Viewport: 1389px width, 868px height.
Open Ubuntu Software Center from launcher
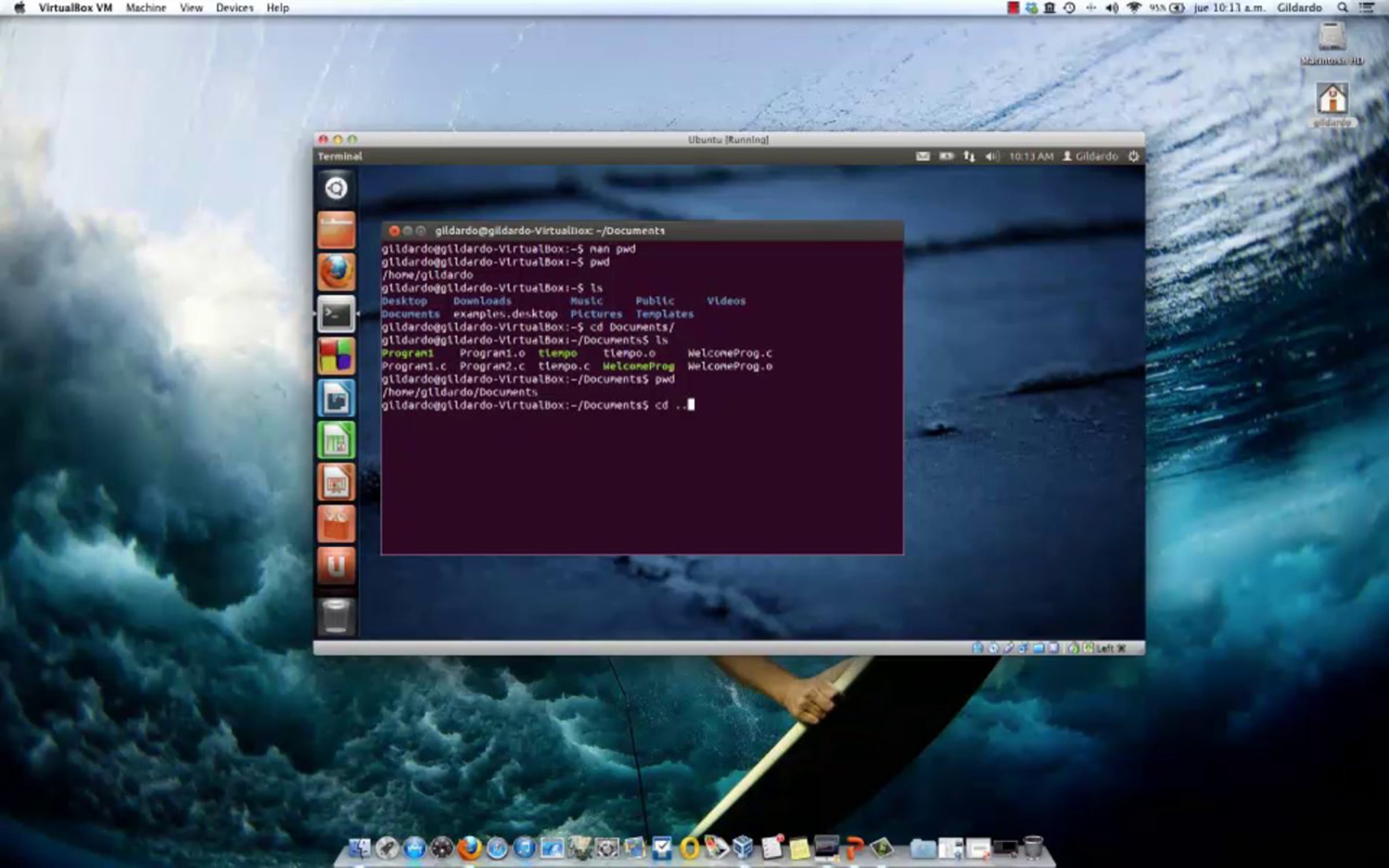click(x=336, y=524)
